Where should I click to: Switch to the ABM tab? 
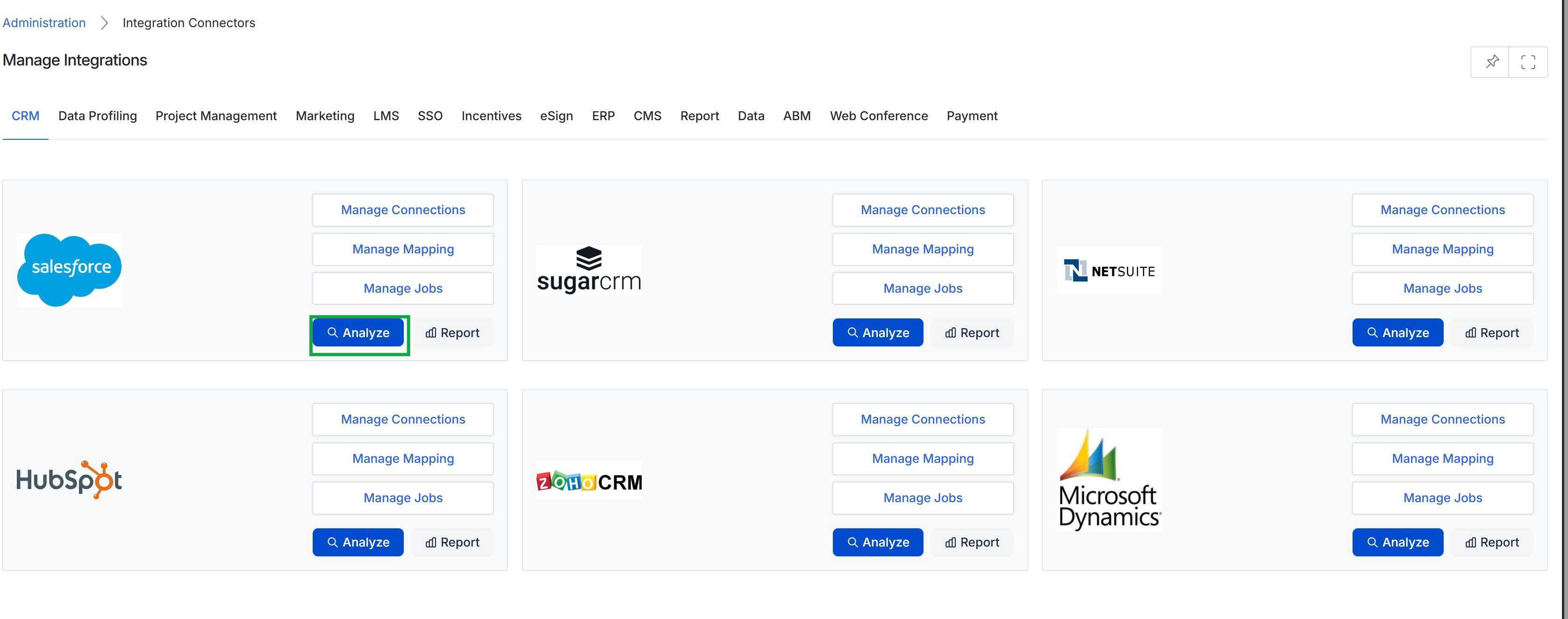coord(797,115)
